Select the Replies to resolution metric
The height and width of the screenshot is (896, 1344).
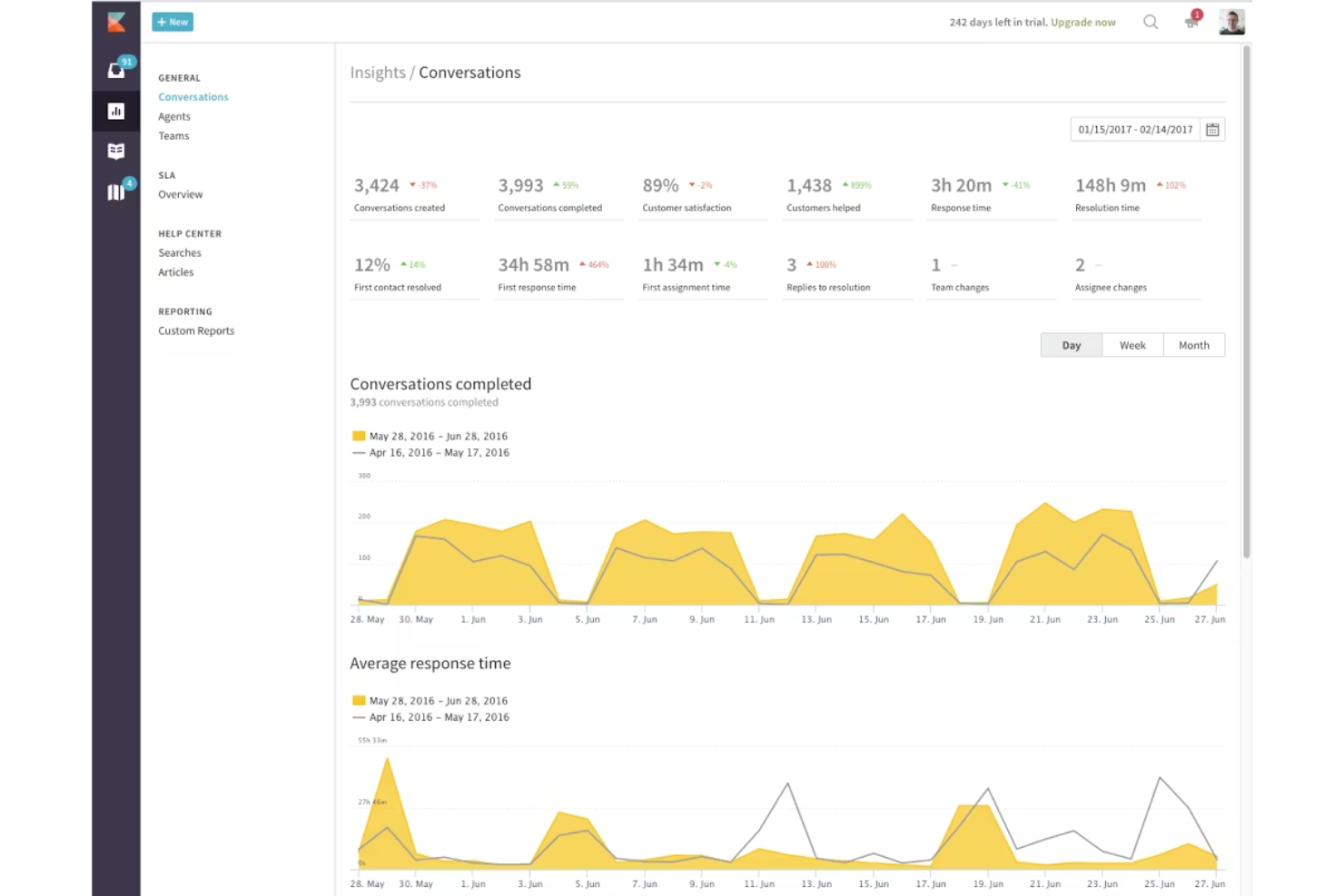[x=848, y=274]
